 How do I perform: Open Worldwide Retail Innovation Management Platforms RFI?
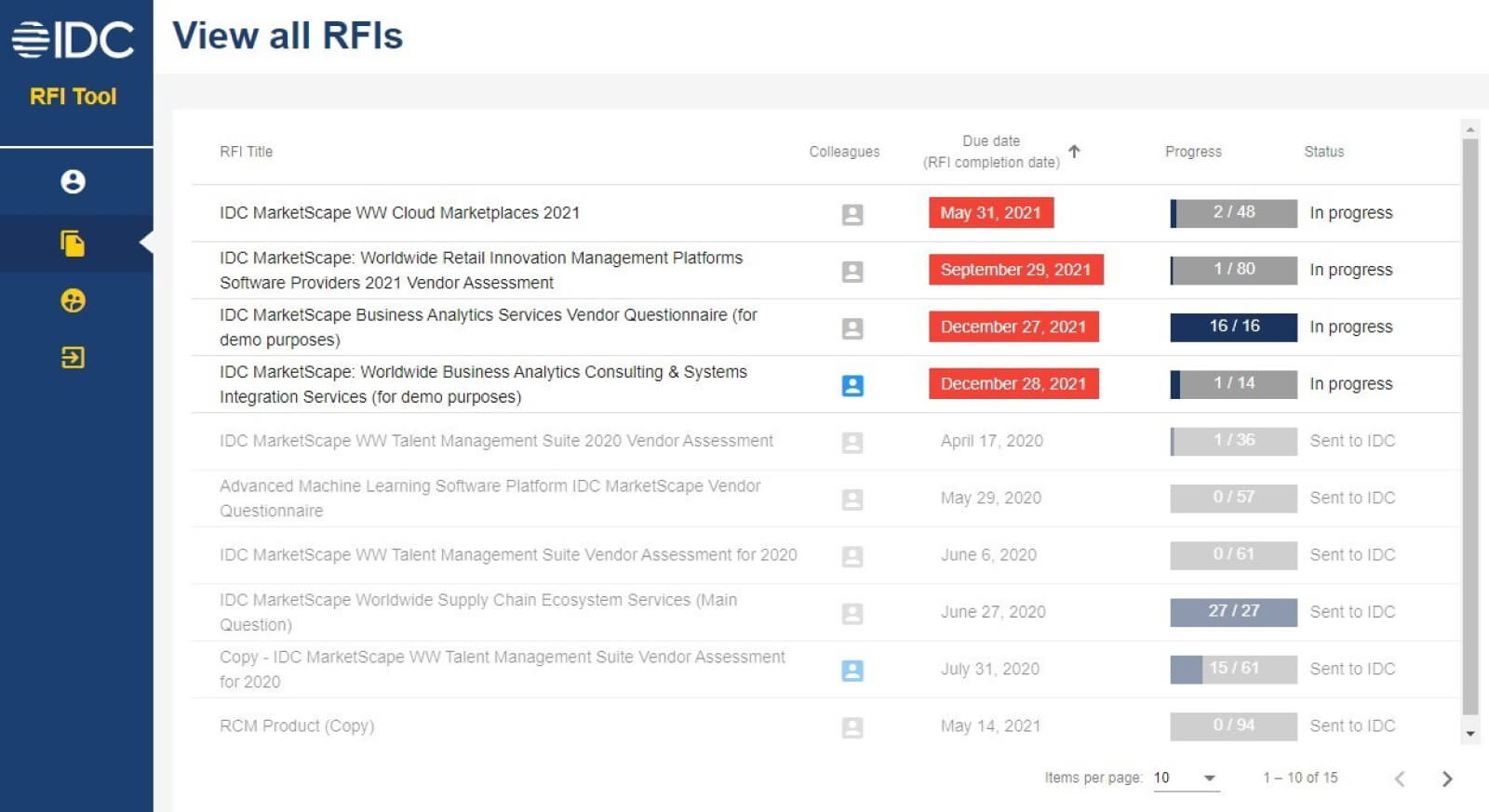[481, 270]
